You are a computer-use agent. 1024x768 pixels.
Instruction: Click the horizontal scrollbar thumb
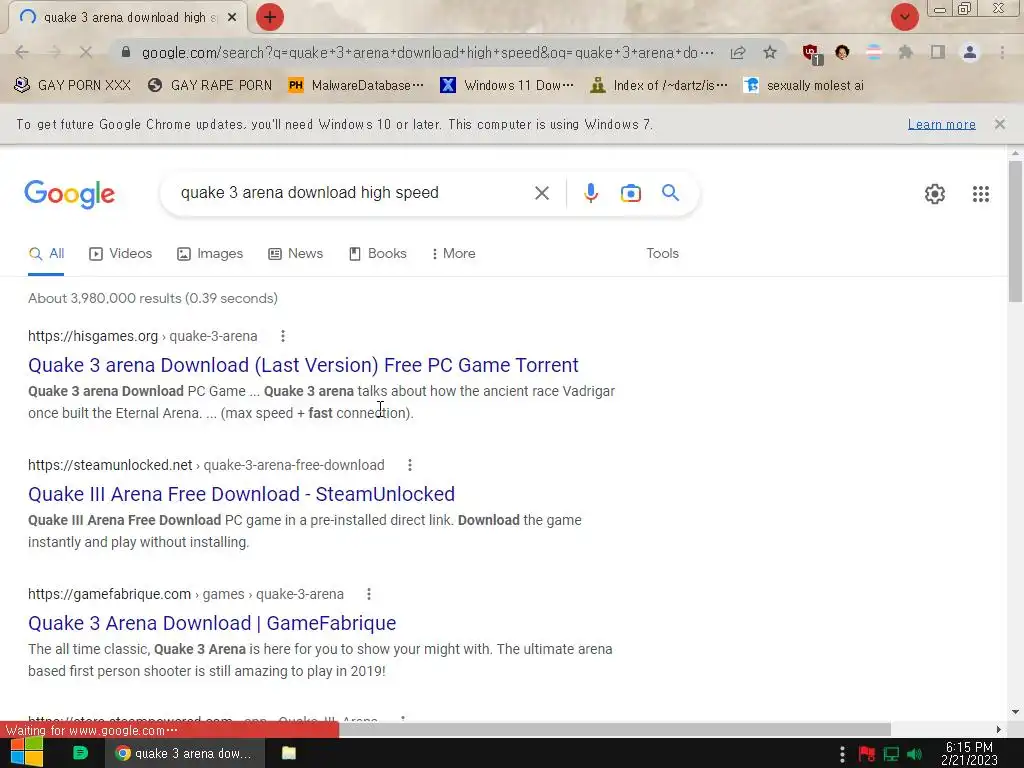pyautogui.click(x=615, y=729)
